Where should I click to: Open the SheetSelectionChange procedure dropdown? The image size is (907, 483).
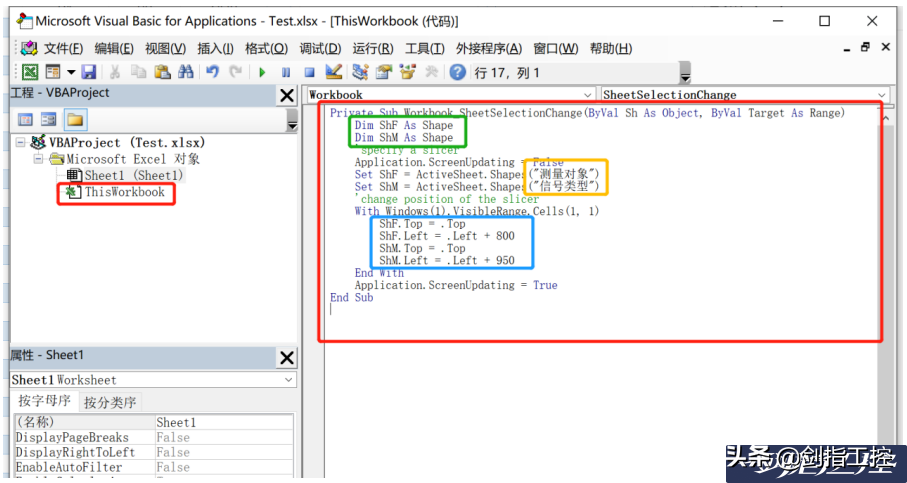882,95
